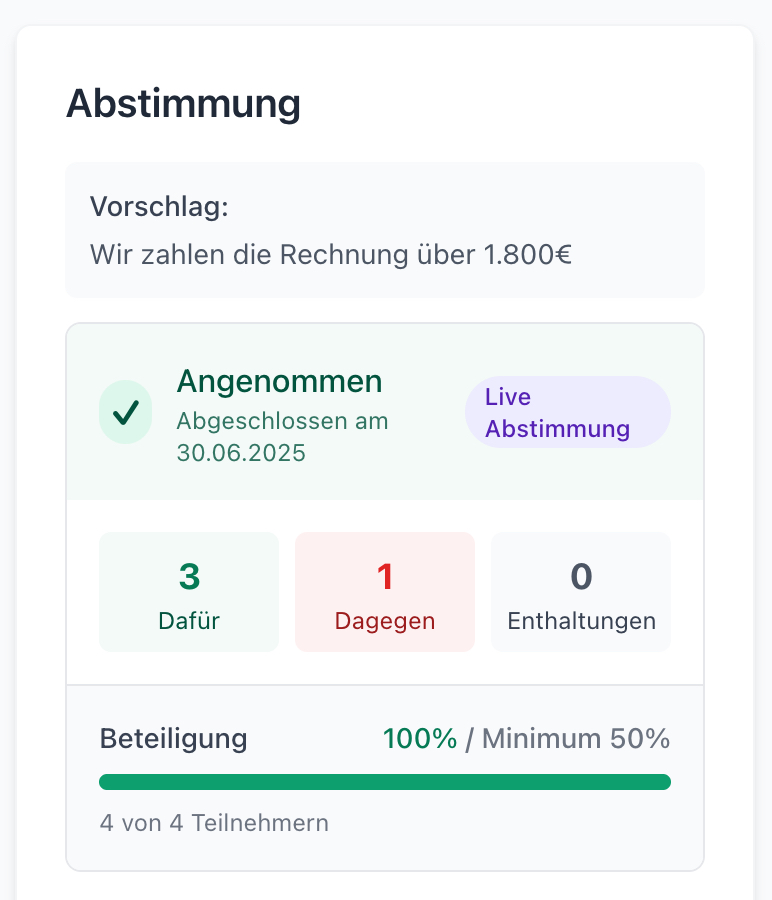Viewport: 772px width, 900px height.
Task: Select the "Dafür" label
Action: 189,620
